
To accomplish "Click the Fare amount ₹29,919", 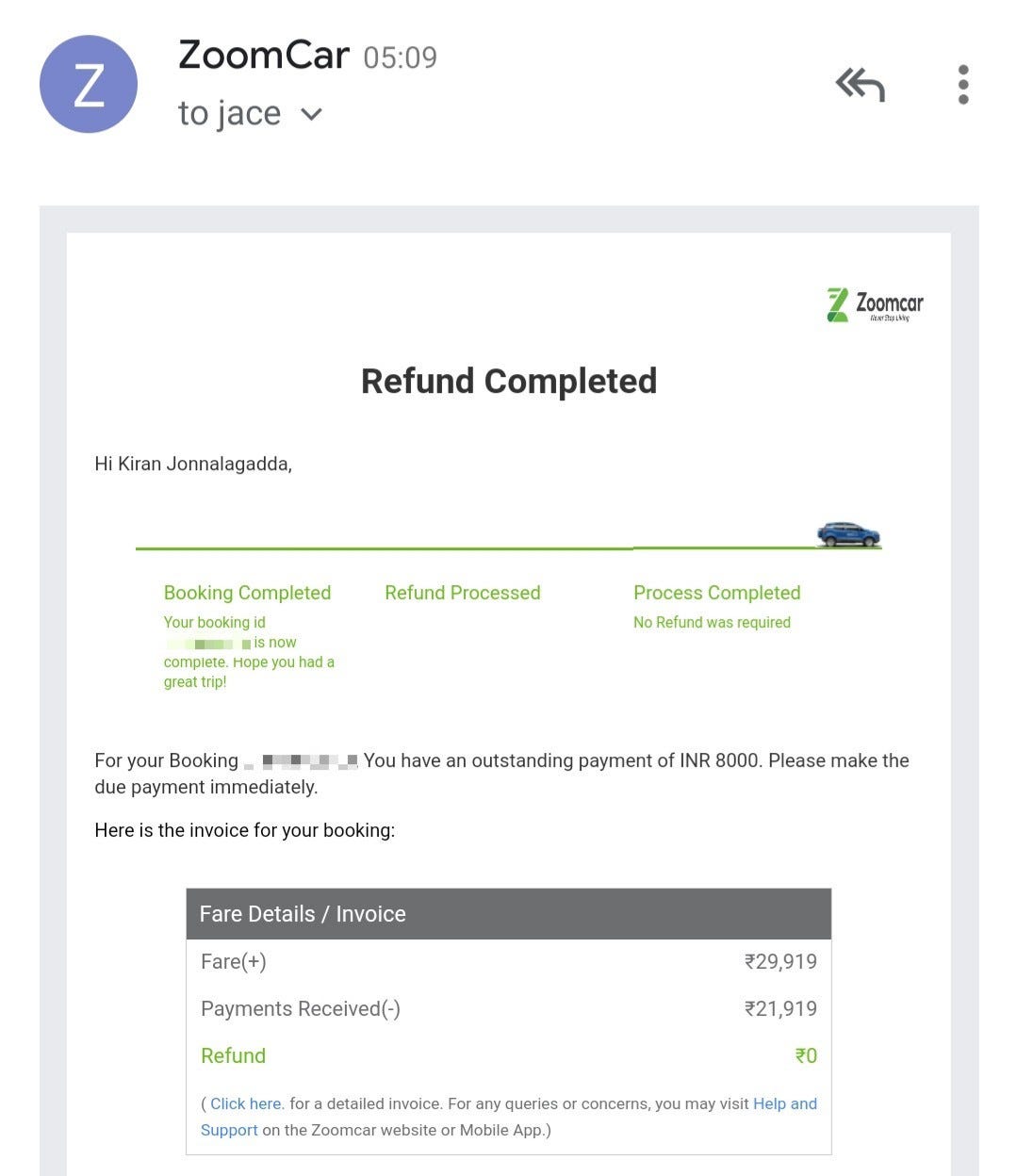I will click(x=780, y=962).
